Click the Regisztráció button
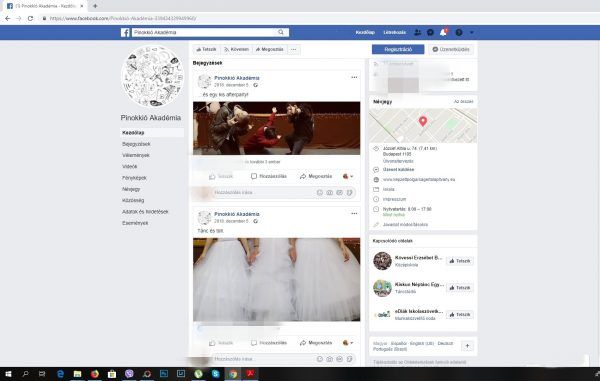Screen dimensions: 600x381 pyautogui.click(x=398, y=49)
